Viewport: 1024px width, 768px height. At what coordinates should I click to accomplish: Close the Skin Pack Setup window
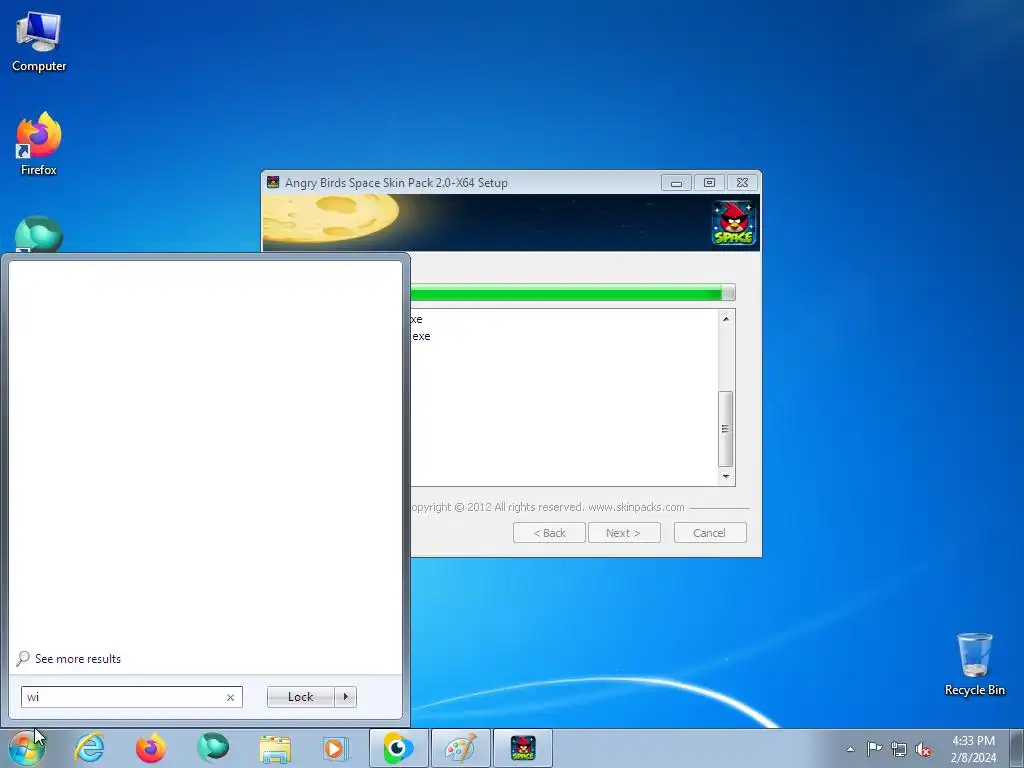point(743,183)
